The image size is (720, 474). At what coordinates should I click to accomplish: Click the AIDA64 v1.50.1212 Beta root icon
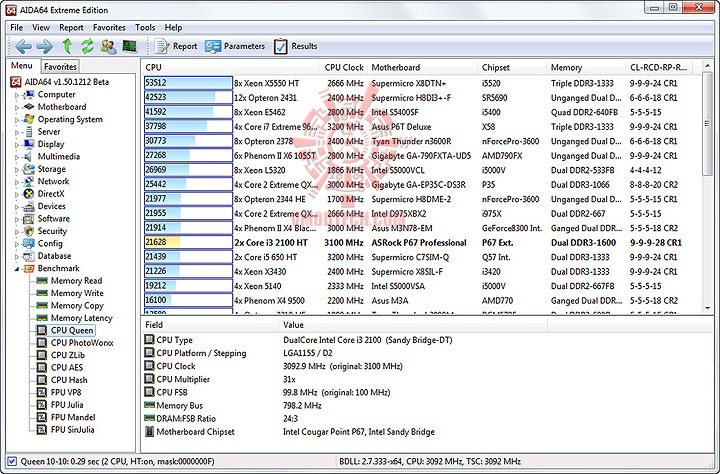click(x=16, y=82)
